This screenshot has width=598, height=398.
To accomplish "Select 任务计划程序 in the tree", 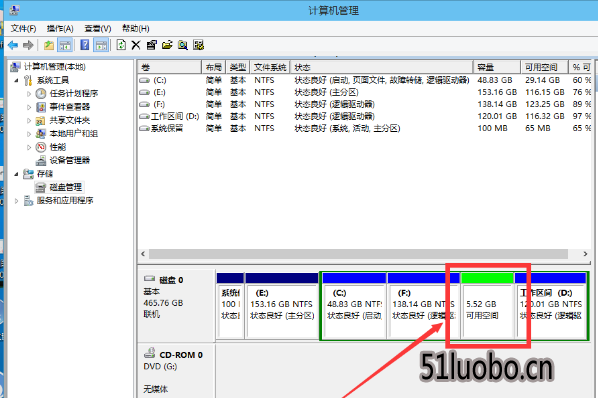I will pos(74,94).
